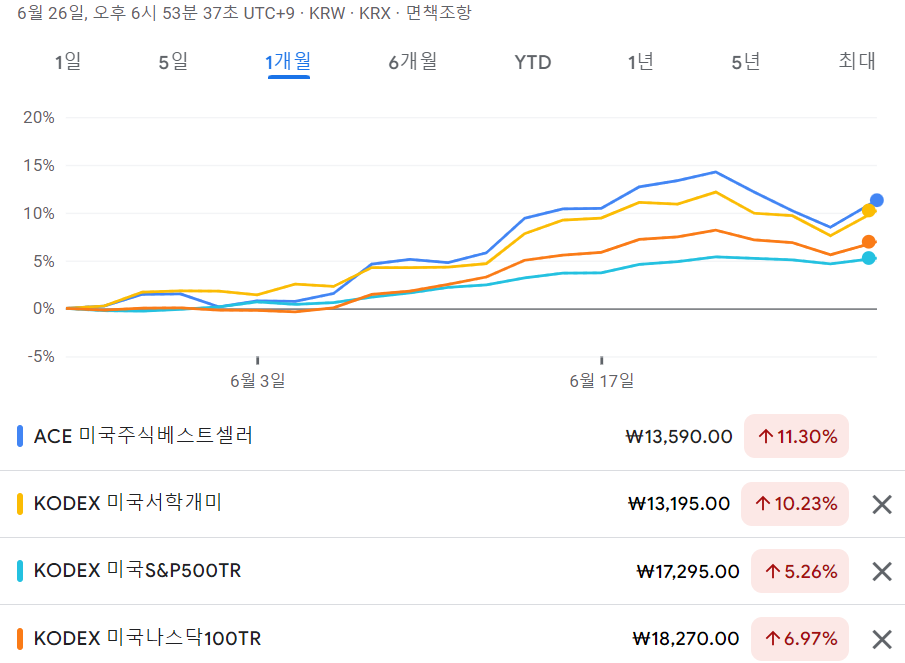
Task: Click the orange endpoint dot on chart
Action: 869,242
